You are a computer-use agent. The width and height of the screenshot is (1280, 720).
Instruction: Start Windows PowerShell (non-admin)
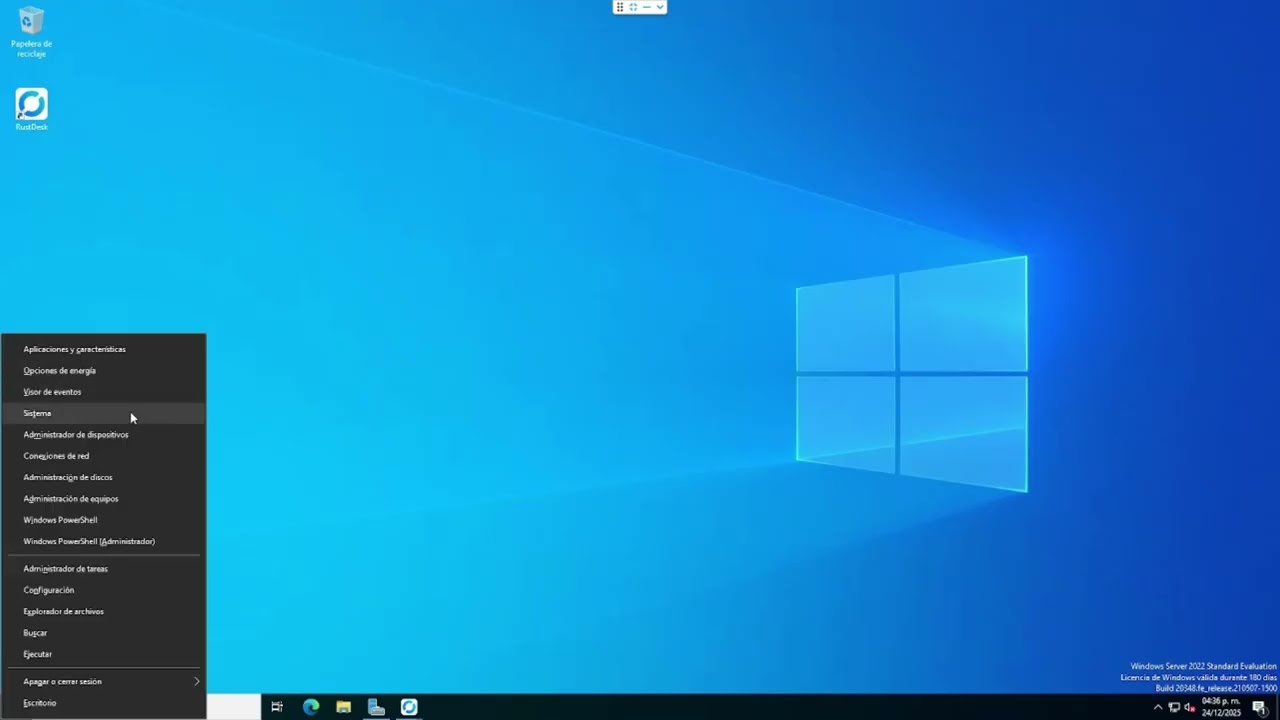[104, 520]
